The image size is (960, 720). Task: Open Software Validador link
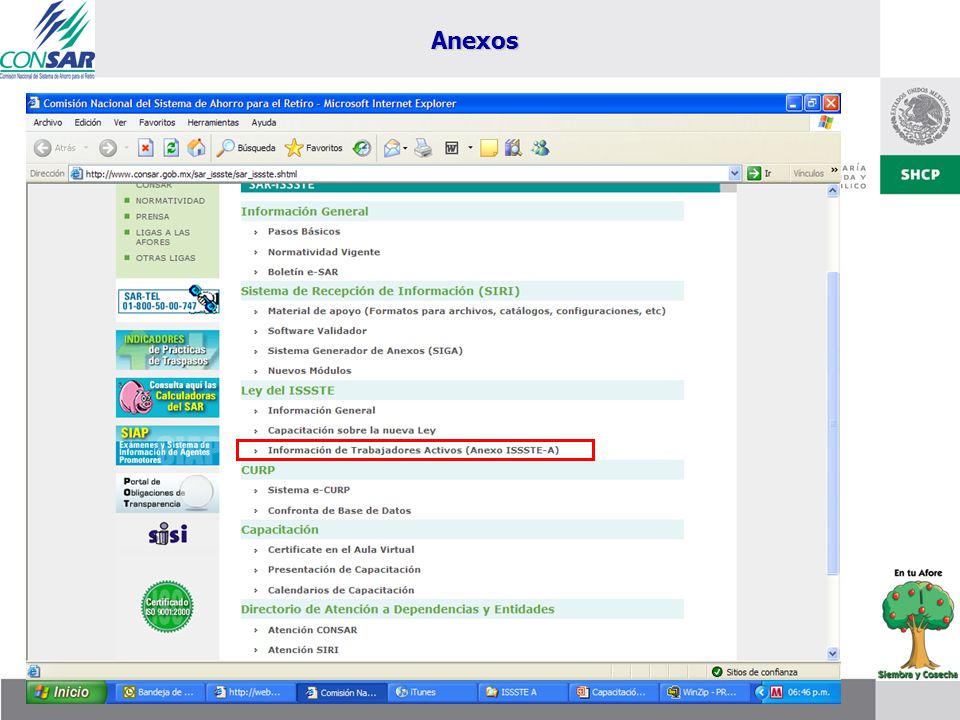point(317,331)
